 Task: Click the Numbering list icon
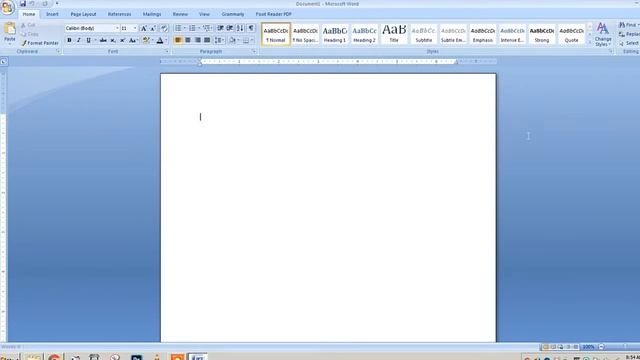coord(192,28)
